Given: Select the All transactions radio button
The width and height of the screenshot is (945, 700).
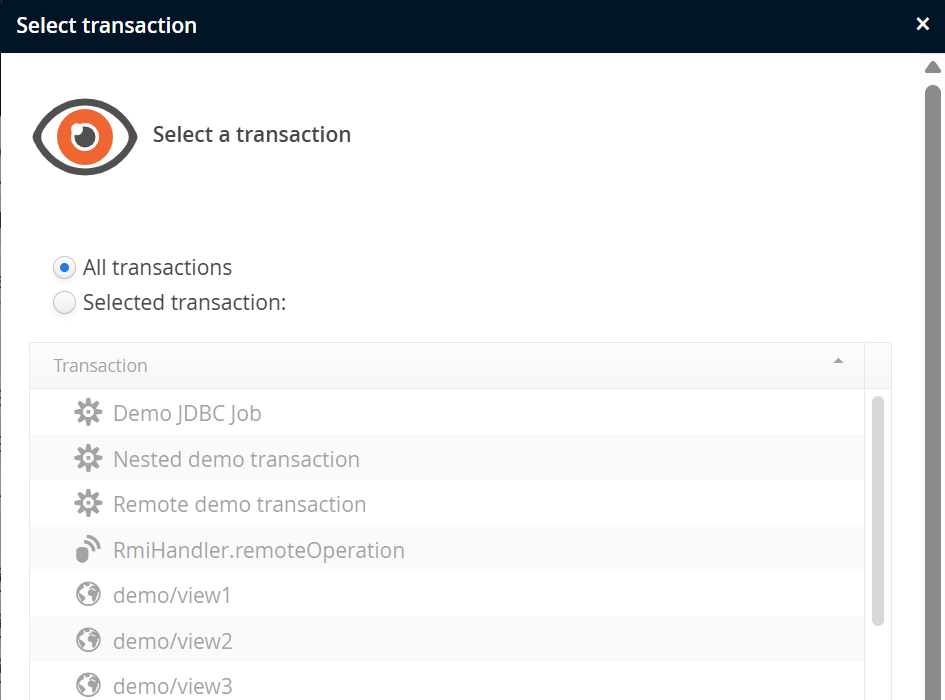Looking at the screenshot, I should pos(64,268).
